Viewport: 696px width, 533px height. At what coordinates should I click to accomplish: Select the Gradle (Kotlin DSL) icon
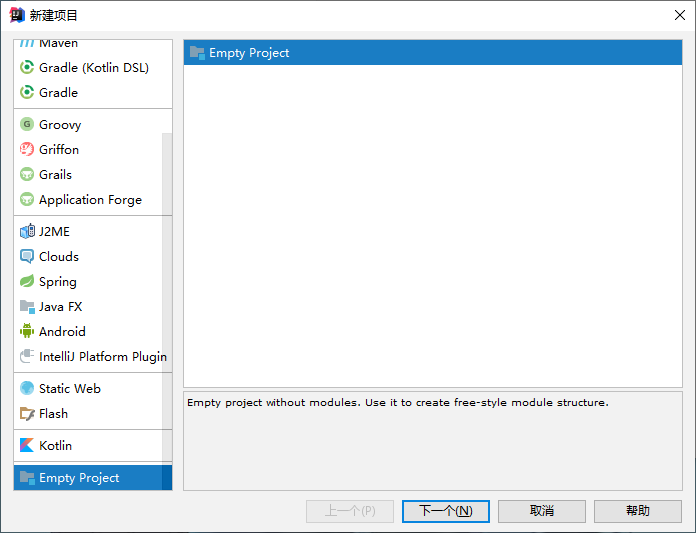click(x=27, y=67)
